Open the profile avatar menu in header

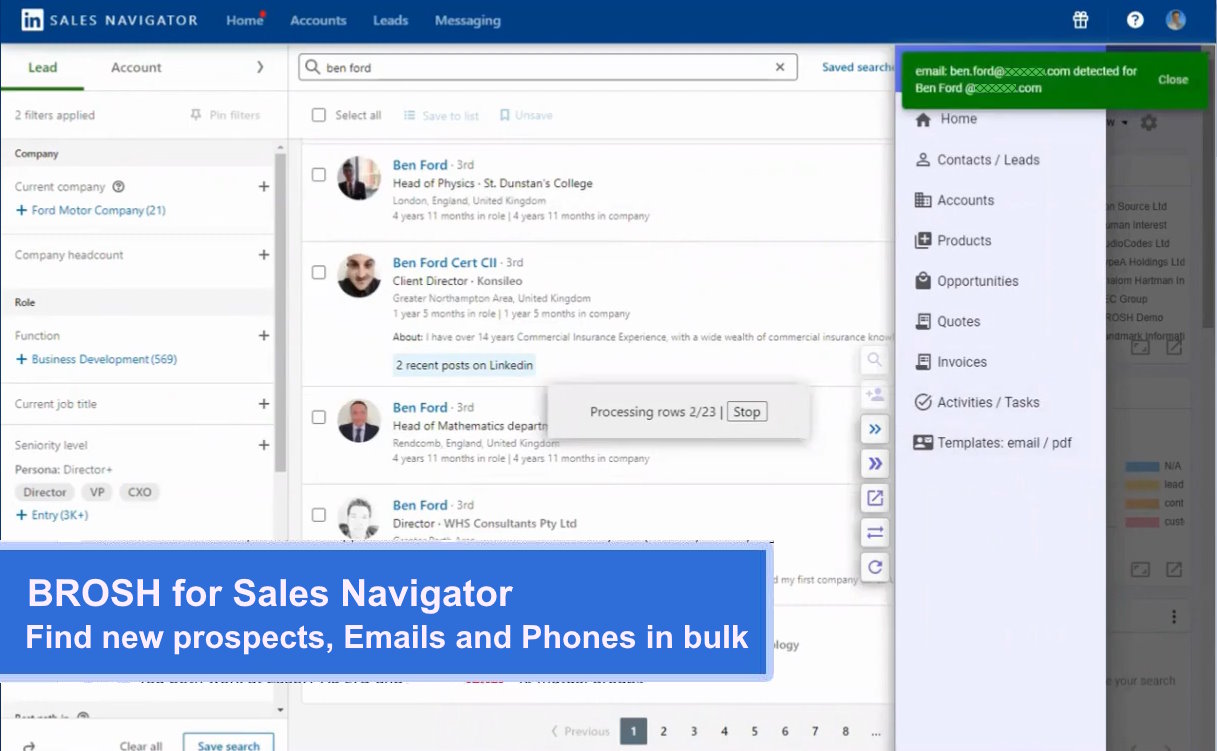tap(1176, 20)
